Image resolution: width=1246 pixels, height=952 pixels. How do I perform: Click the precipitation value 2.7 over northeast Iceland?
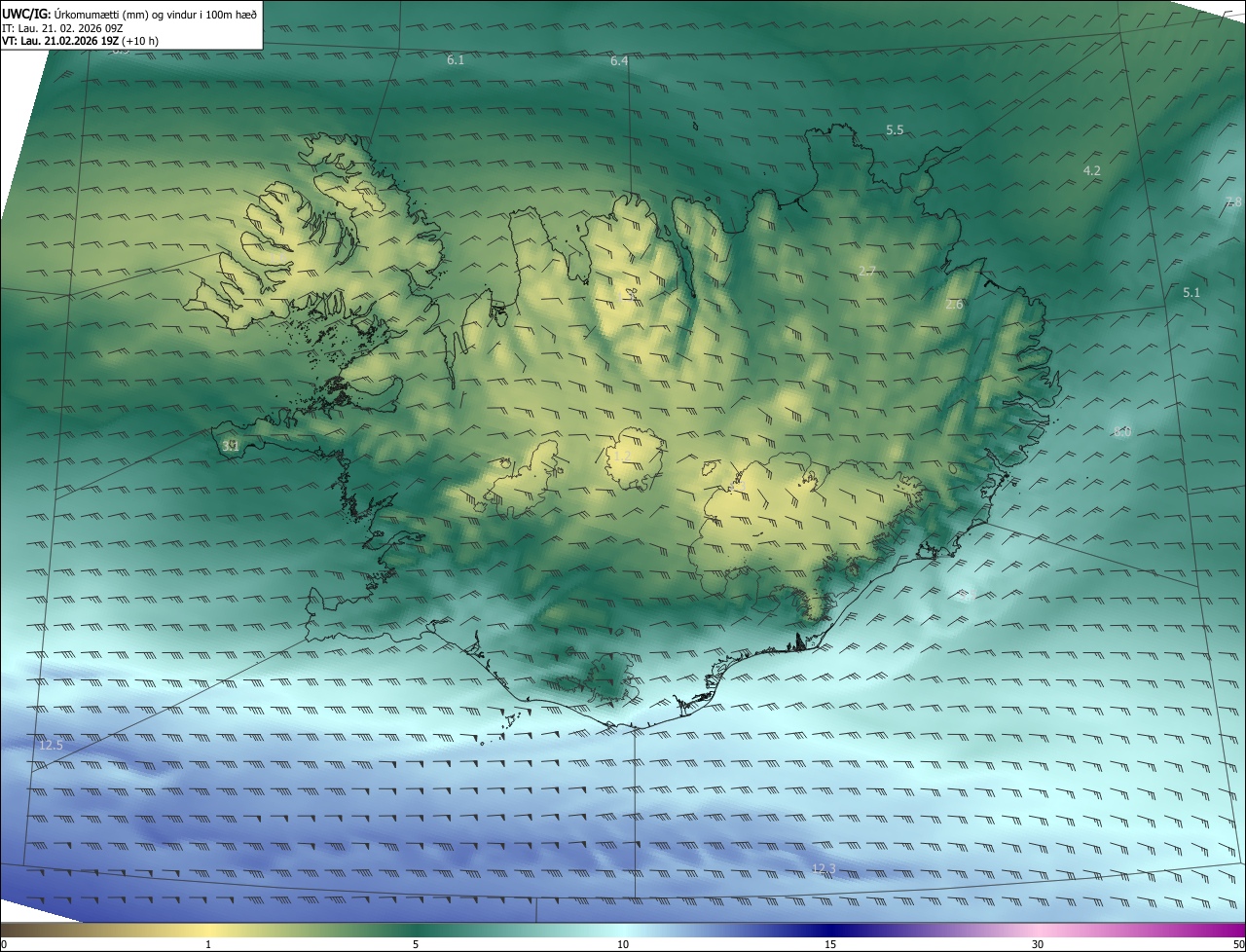867,271
